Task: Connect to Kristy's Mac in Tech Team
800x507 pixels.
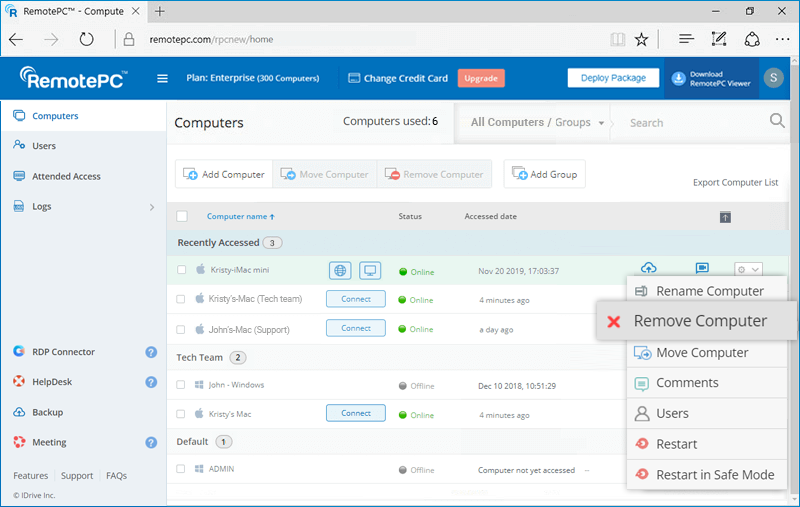Action: pos(356,413)
